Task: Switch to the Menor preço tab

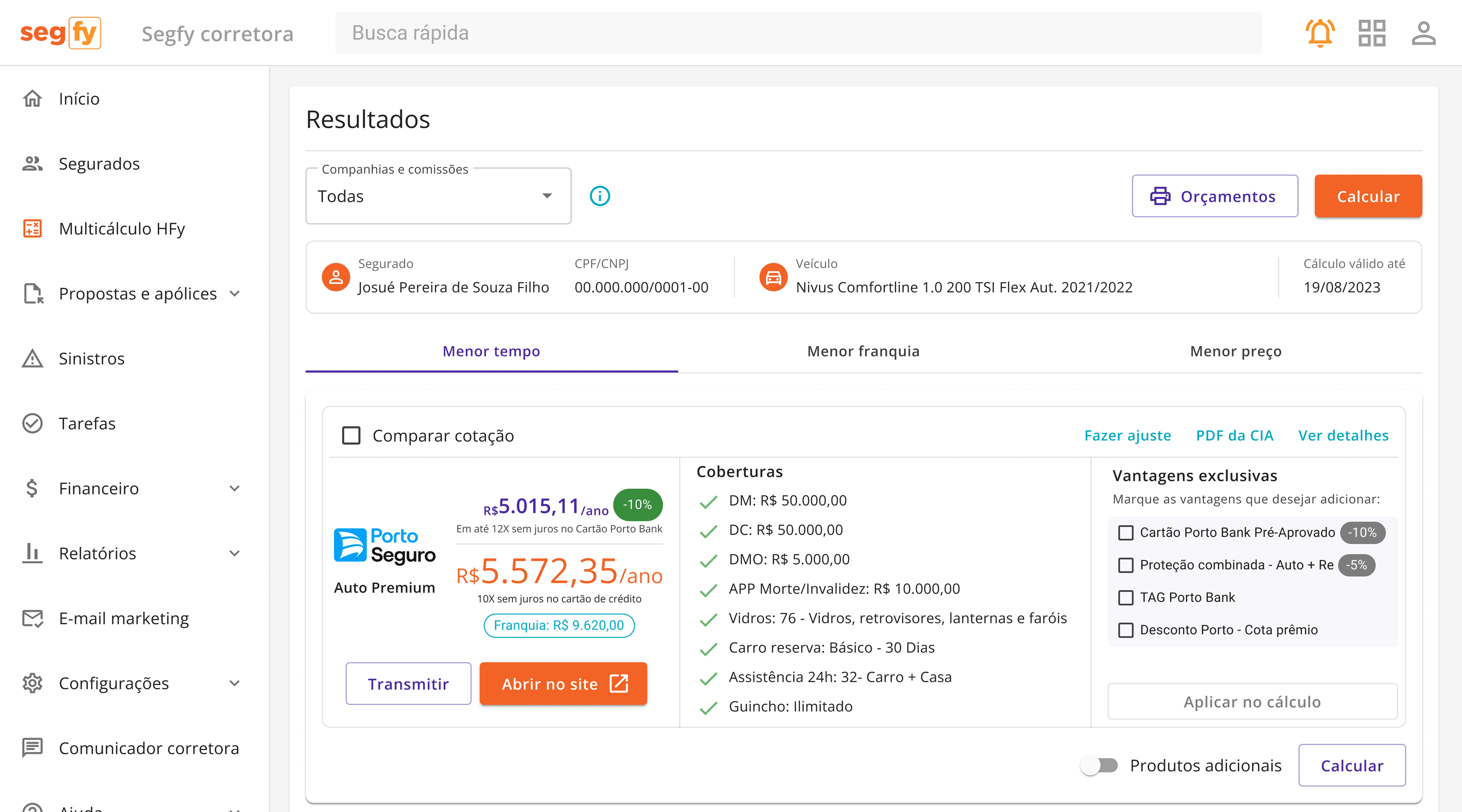Action: (1236, 351)
